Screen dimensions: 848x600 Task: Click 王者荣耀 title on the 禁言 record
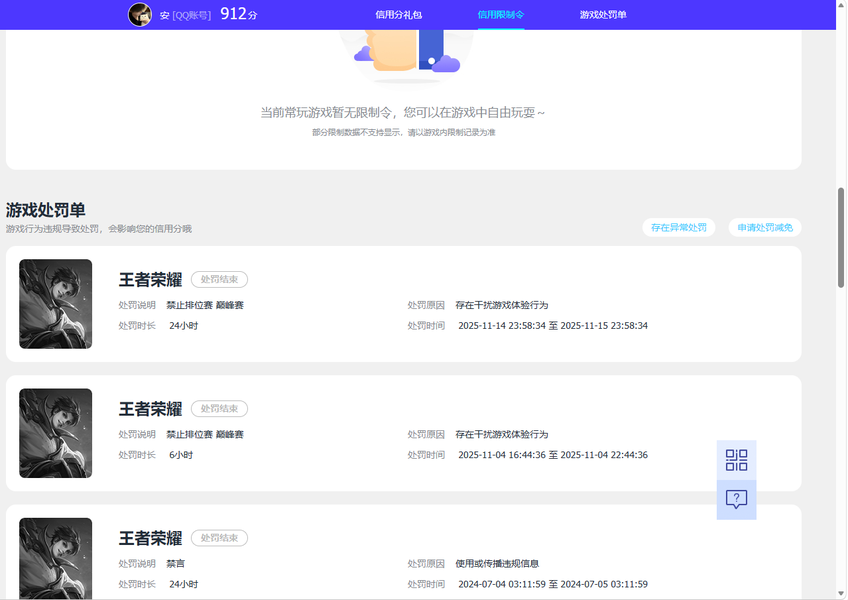150,538
